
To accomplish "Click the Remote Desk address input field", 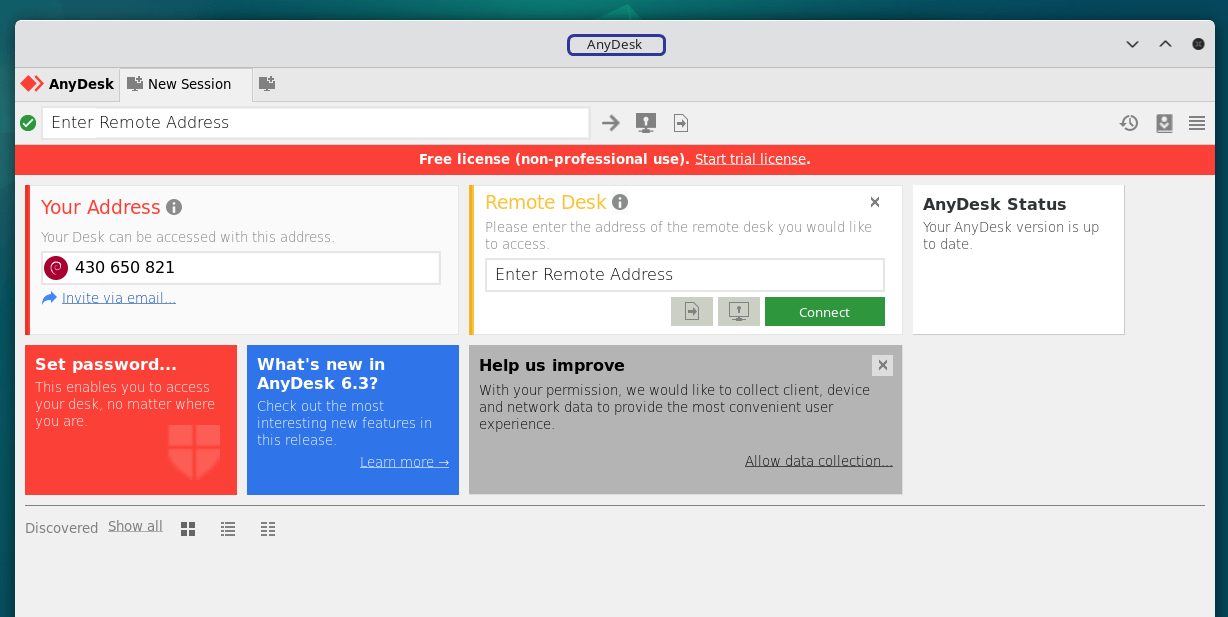I will point(685,275).
